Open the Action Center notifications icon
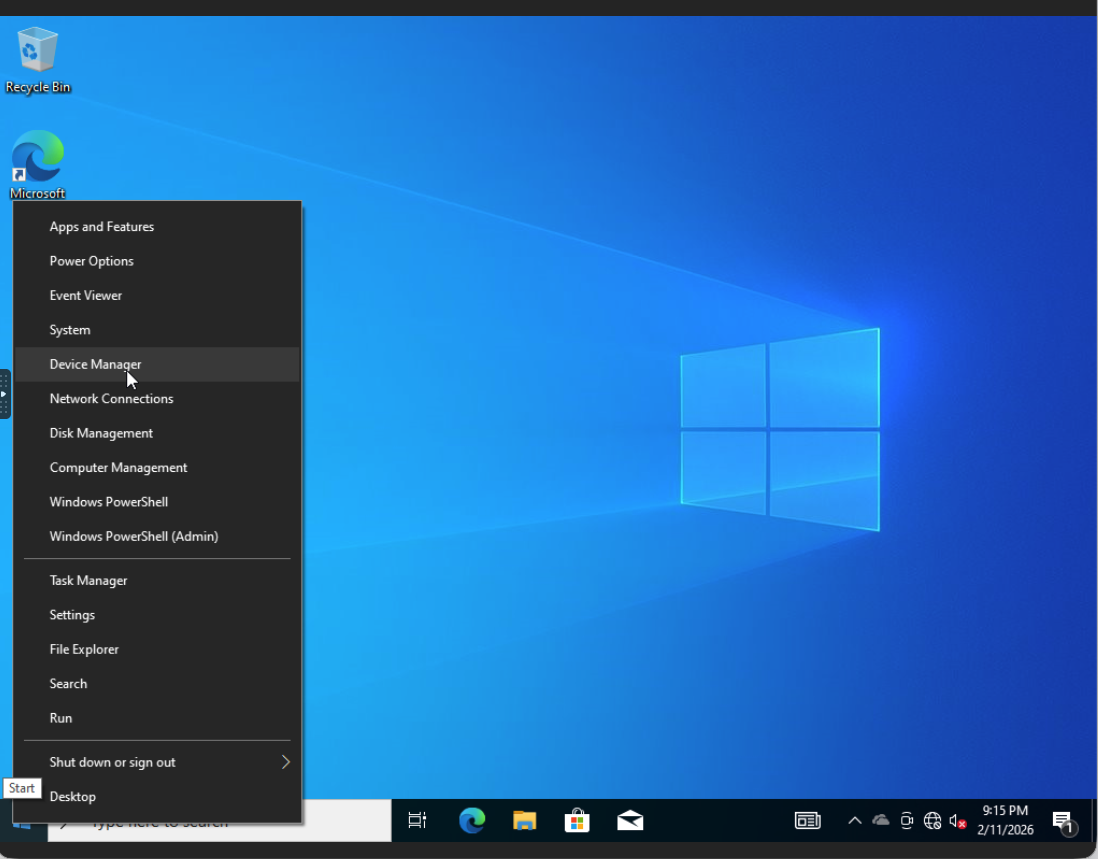 [x=1064, y=821]
